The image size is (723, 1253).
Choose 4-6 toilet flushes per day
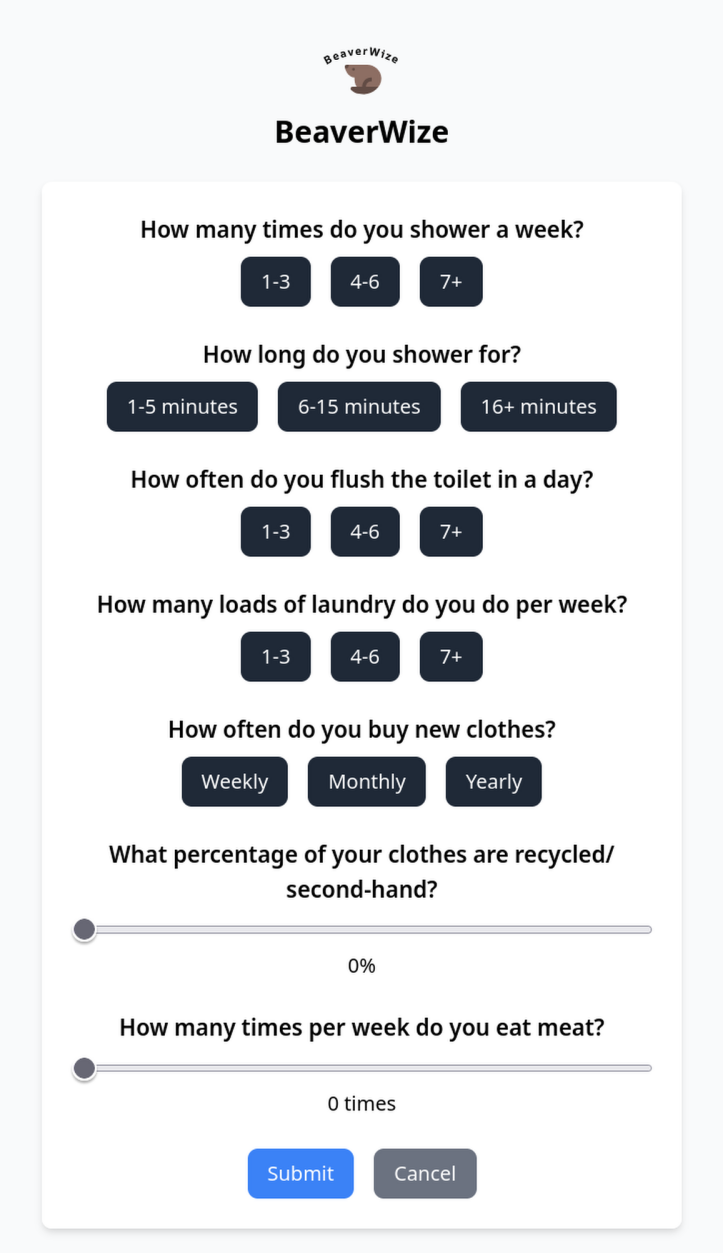point(365,532)
